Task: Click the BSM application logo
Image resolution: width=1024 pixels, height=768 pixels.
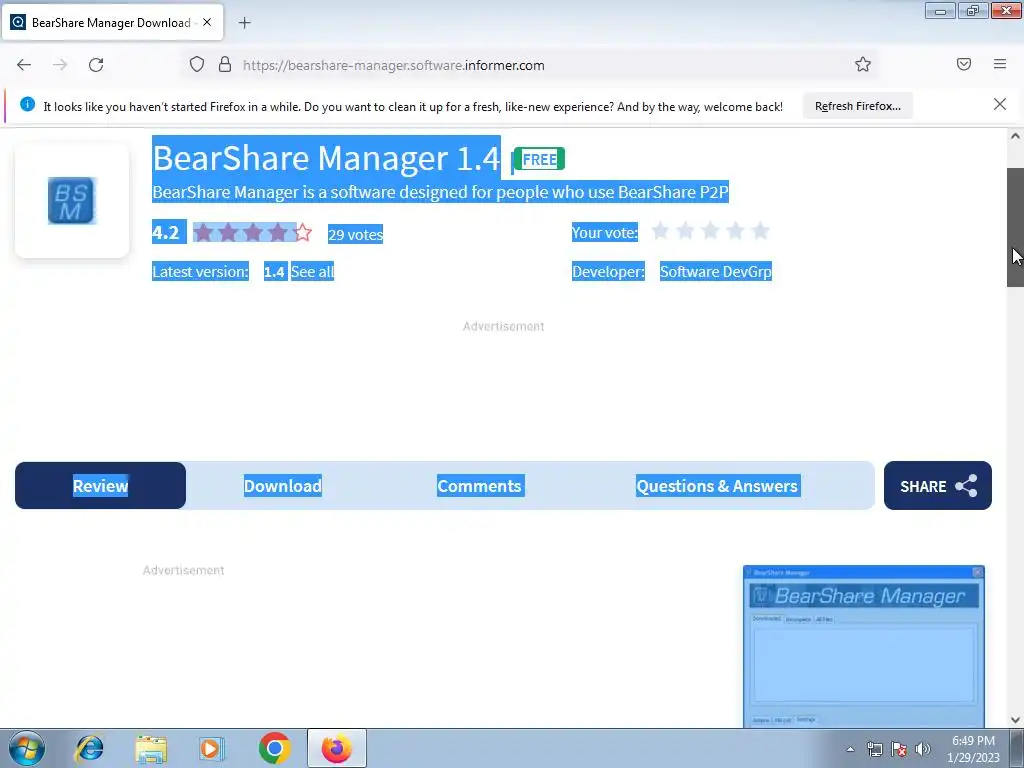Action: [72, 200]
